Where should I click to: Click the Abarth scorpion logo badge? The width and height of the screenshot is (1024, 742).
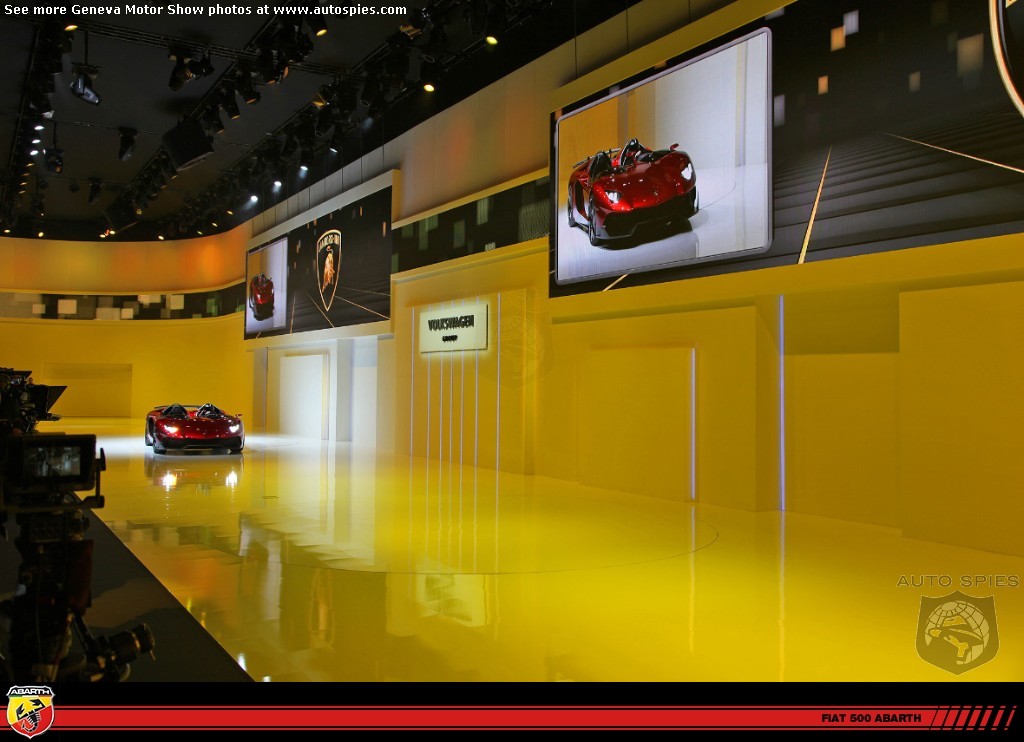(x=30, y=711)
